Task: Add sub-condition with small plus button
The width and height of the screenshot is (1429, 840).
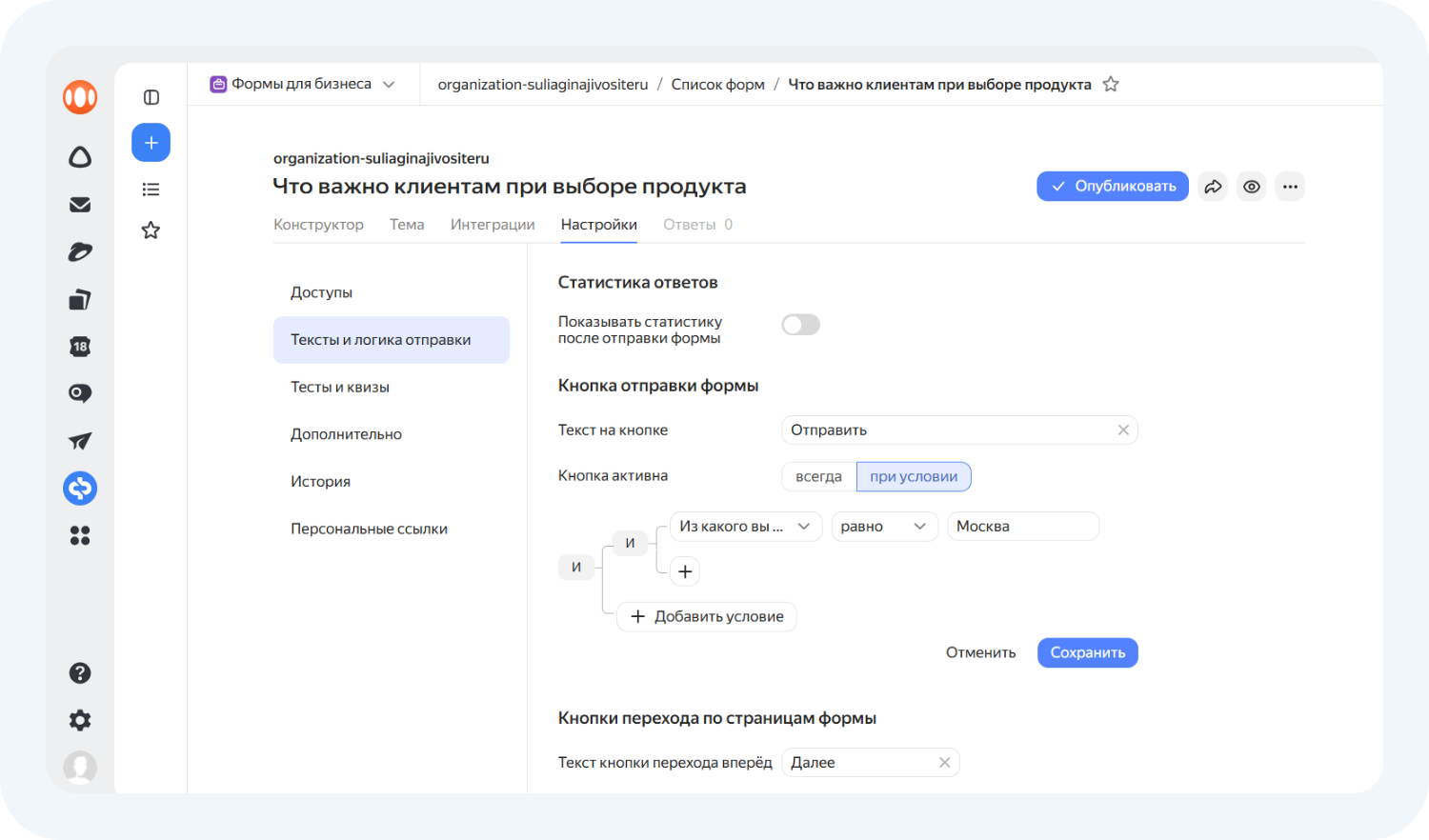Action: tap(685, 571)
